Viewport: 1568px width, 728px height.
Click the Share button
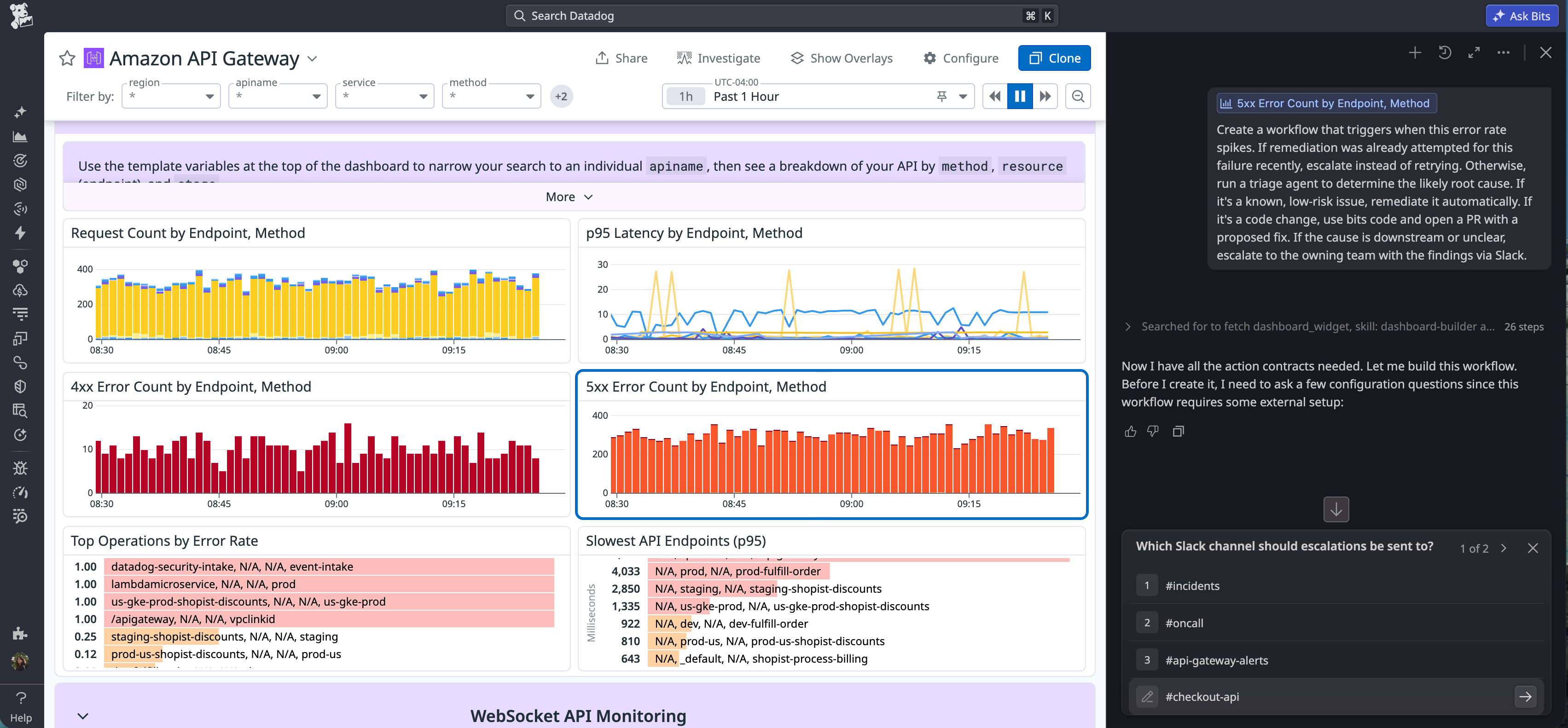click(621, 58)
